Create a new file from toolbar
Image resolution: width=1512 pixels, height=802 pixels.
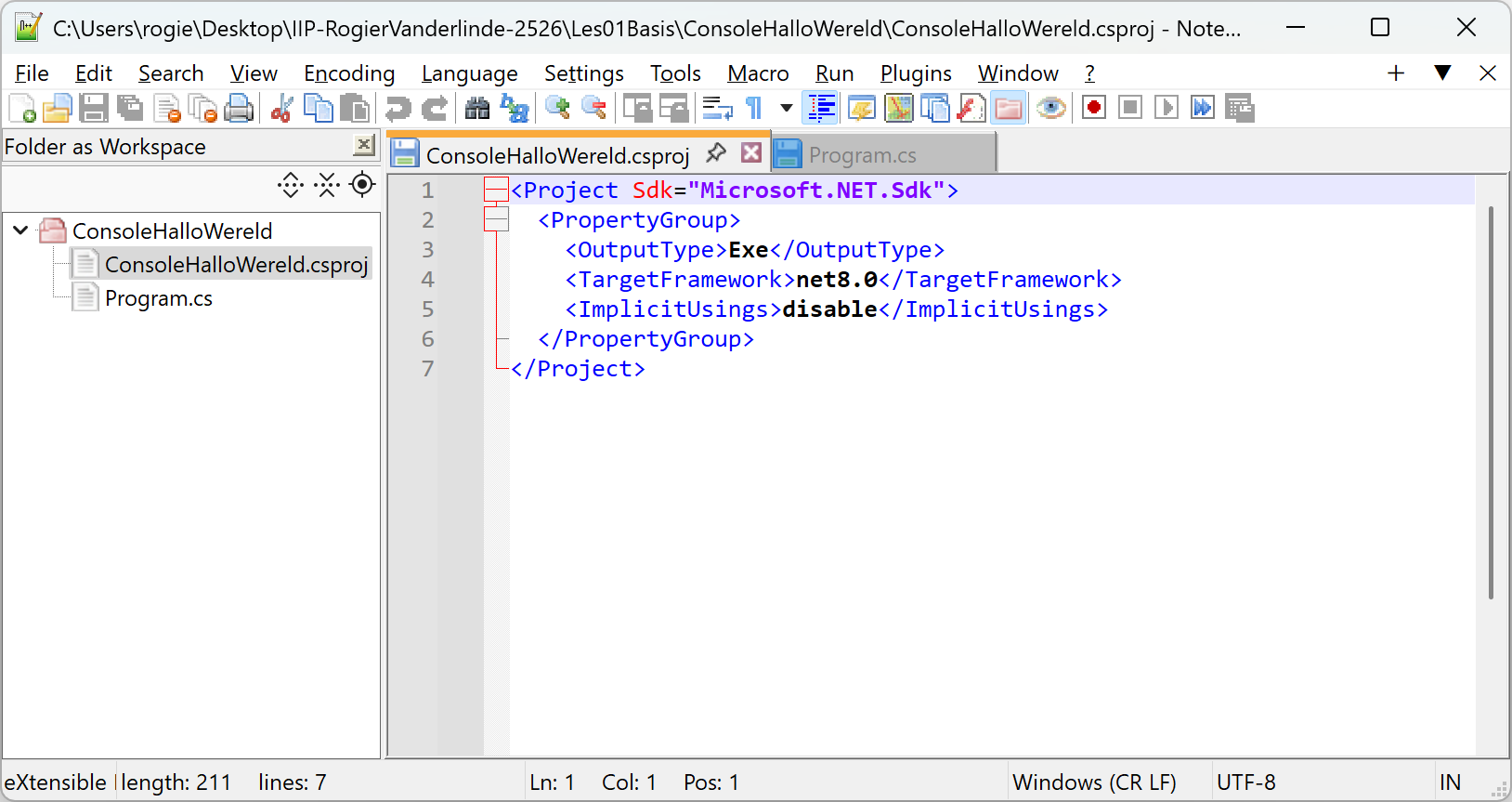click(x=22, y=109)
